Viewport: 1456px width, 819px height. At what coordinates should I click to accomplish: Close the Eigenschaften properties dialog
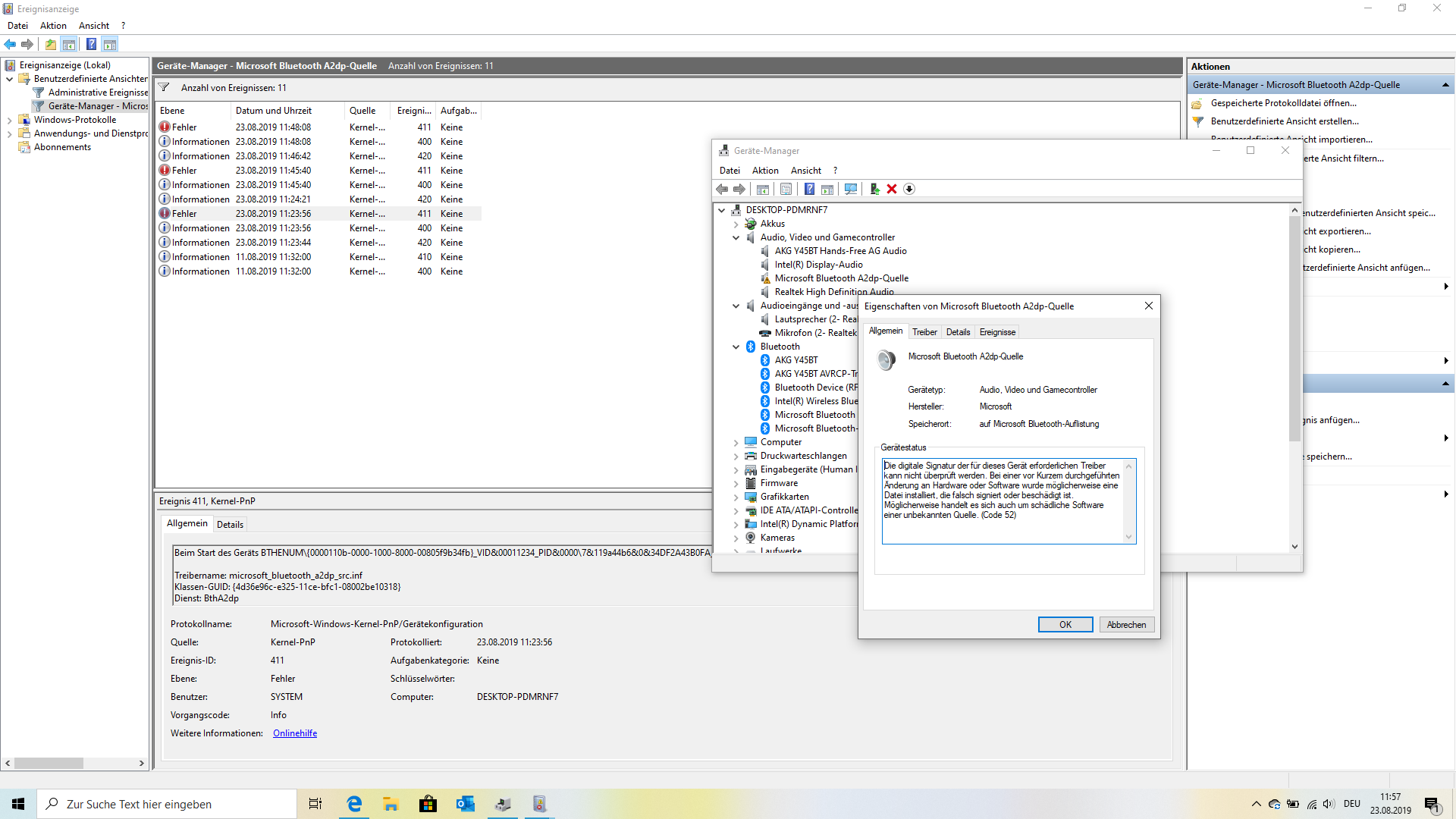(1148, 306)
